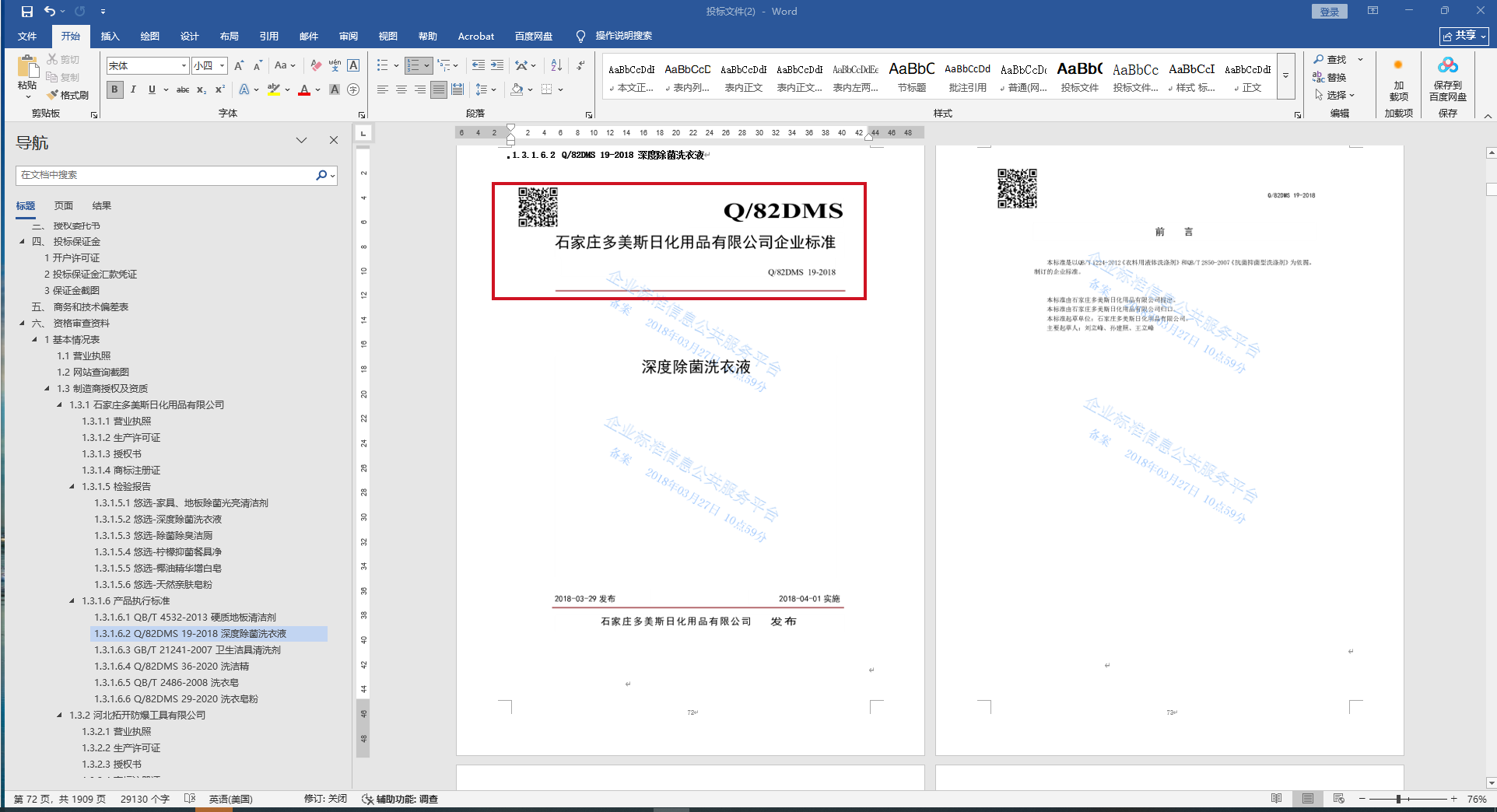Switch to 页面 pages tab in navigation pane

(x=64, y=206)
